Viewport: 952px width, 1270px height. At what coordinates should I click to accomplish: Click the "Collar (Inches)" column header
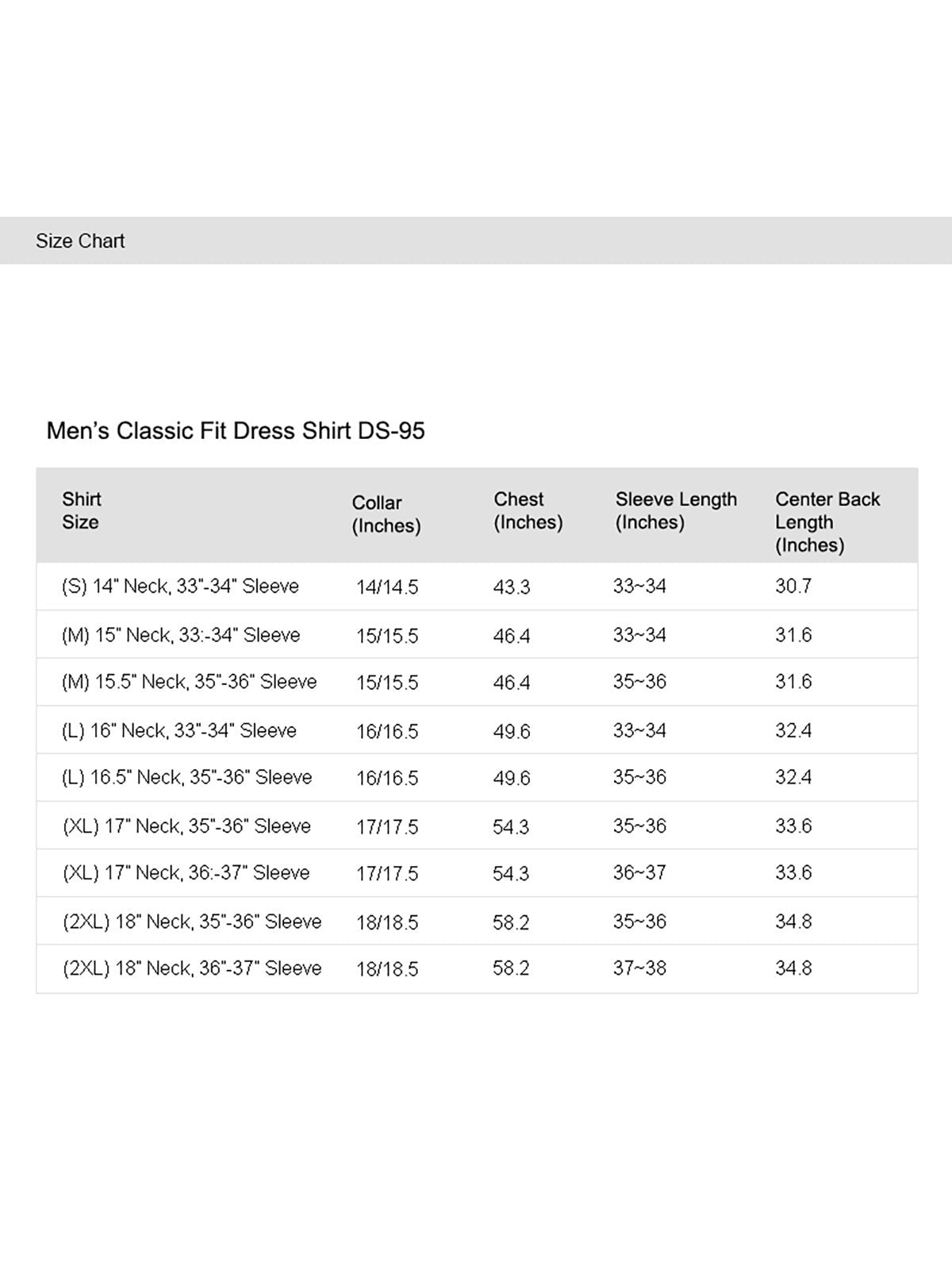pos(386,514)
